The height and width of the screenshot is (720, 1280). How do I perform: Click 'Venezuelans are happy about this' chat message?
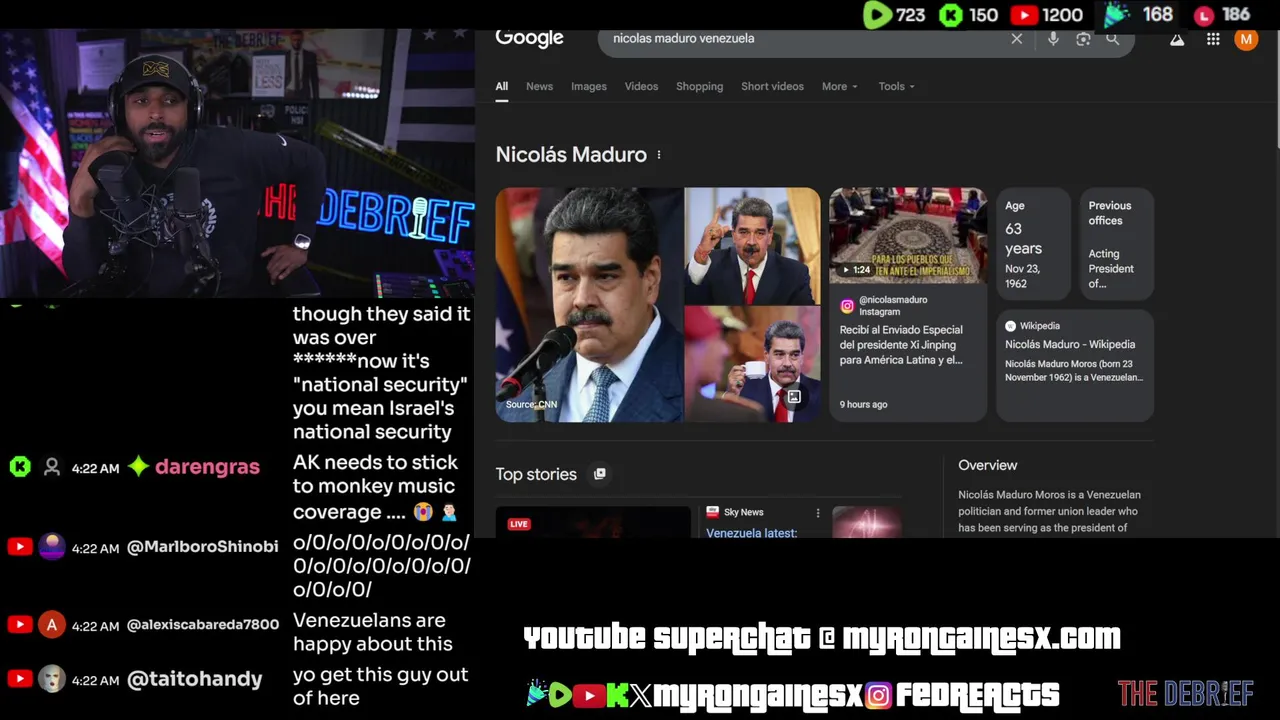[372, 632]
